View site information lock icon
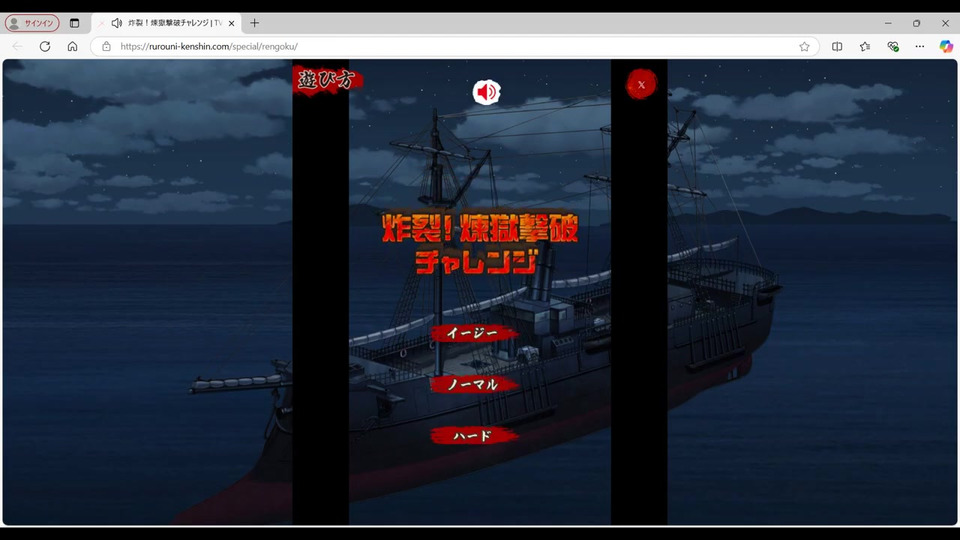960x540 pixels. click(x=107, y=47)
